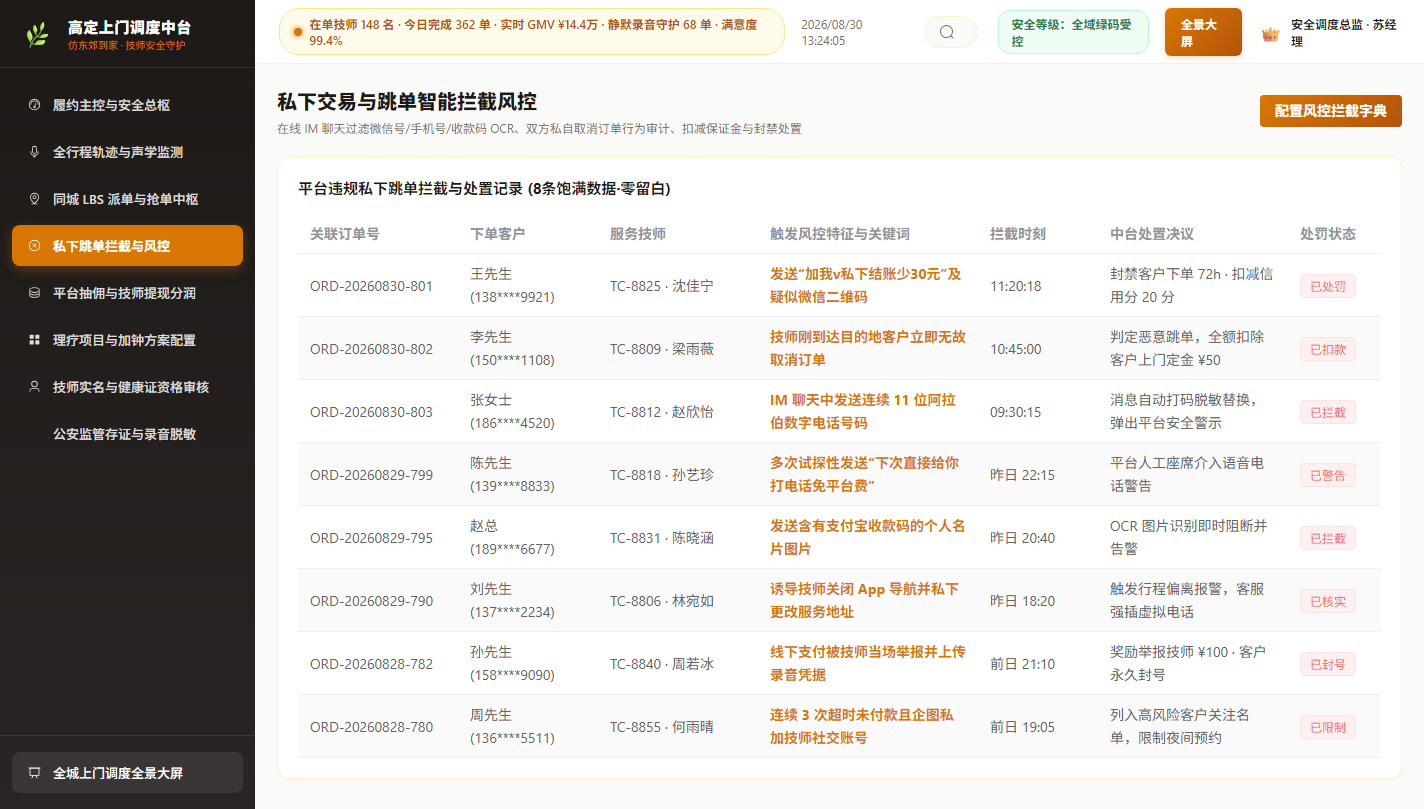1424x809 pixels.
Task: Click the 已封号 status tag
Action: click(x=1327, y=664)
